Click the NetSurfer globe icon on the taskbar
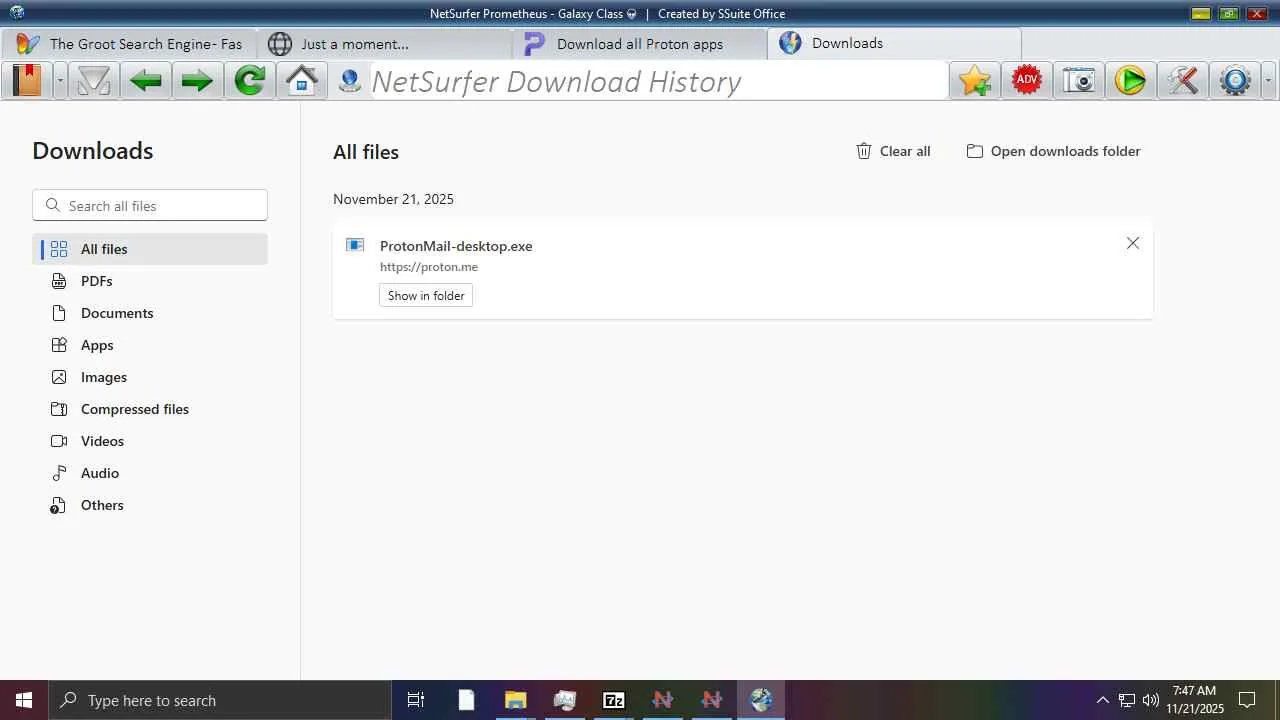 [x=761, y=700]
